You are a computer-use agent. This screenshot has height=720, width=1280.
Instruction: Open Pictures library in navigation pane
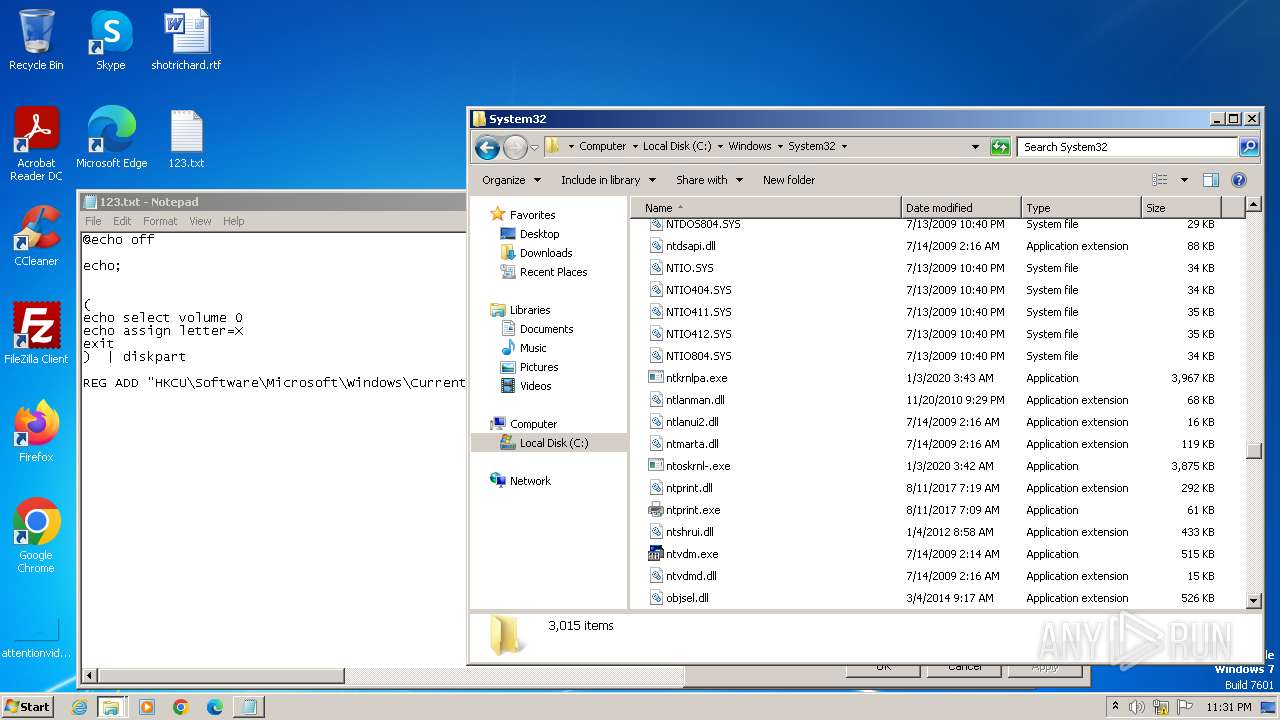click(x=539, y=367)
